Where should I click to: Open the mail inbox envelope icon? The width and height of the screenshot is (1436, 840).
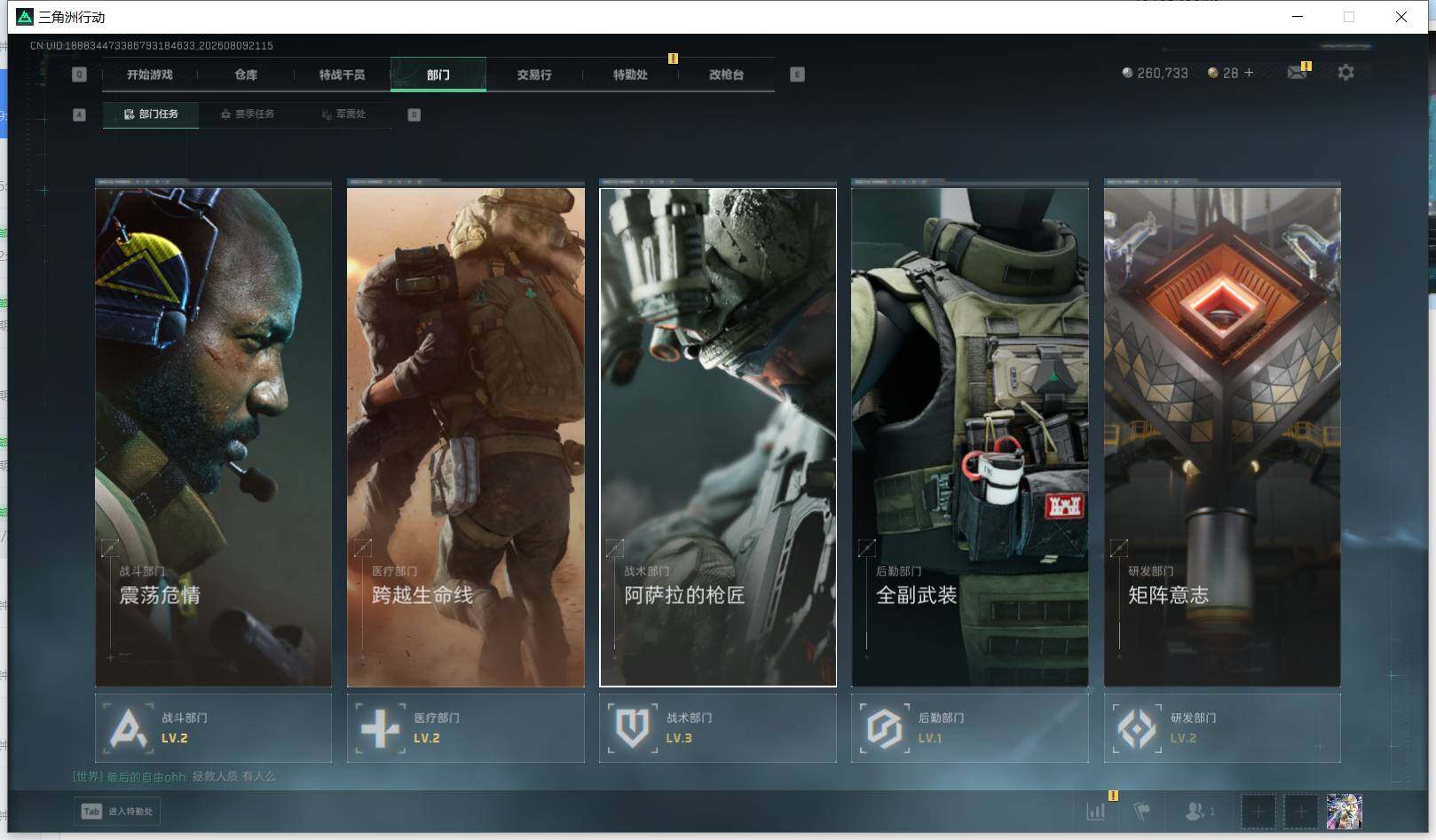(1297, 73)
